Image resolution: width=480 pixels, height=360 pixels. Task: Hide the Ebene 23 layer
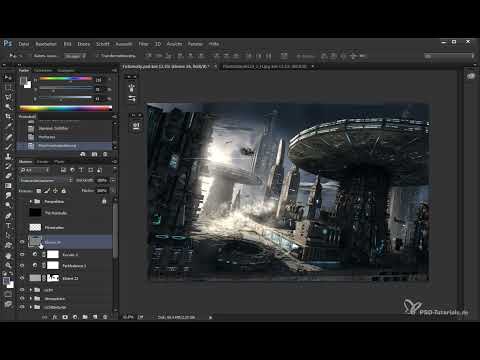tap(22, 278)
